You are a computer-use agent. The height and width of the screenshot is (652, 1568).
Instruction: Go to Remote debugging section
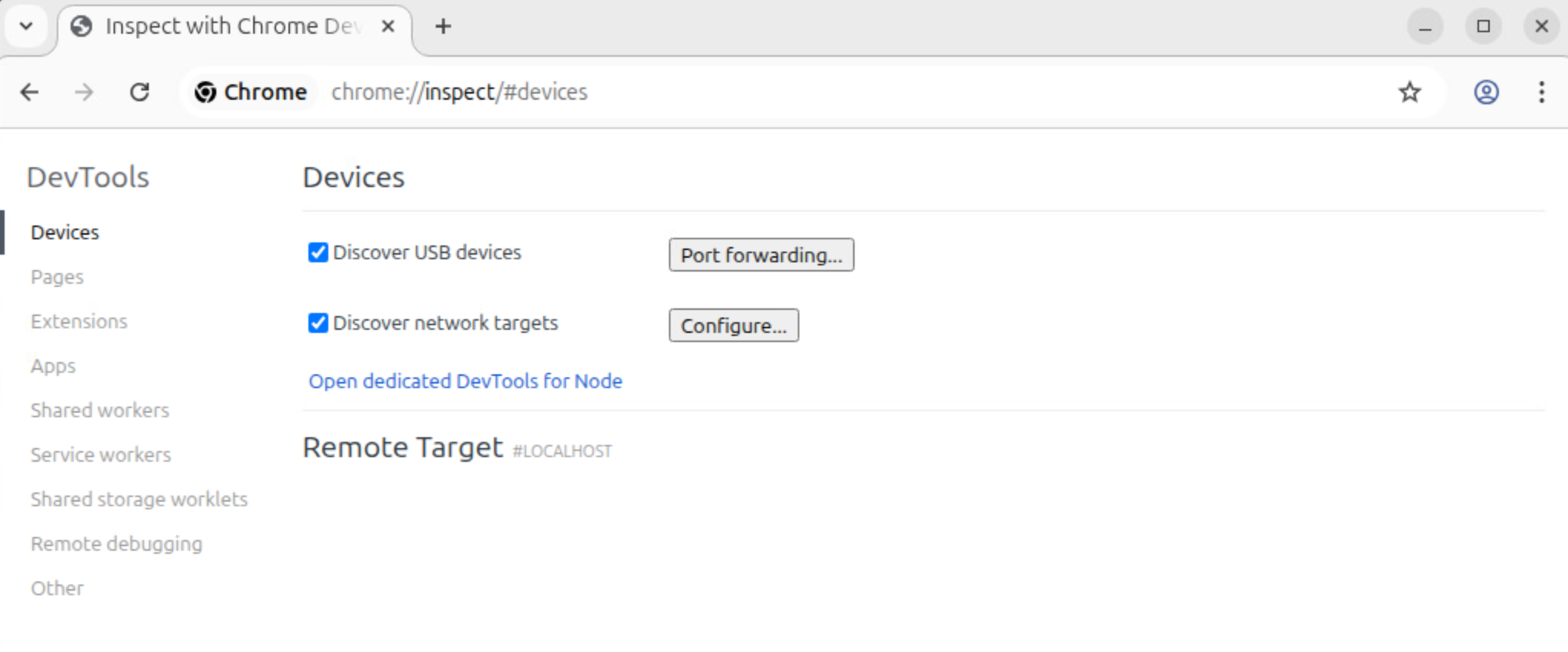(117, 544)
